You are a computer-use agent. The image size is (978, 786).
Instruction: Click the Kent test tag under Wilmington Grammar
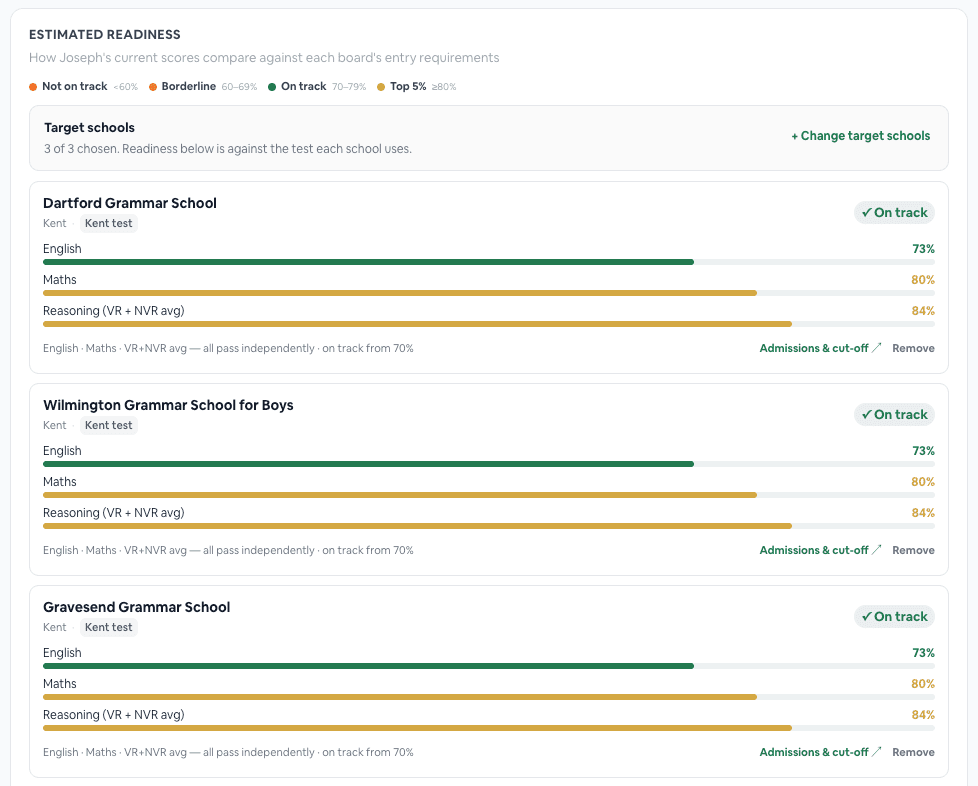click(x=109, y=425)
